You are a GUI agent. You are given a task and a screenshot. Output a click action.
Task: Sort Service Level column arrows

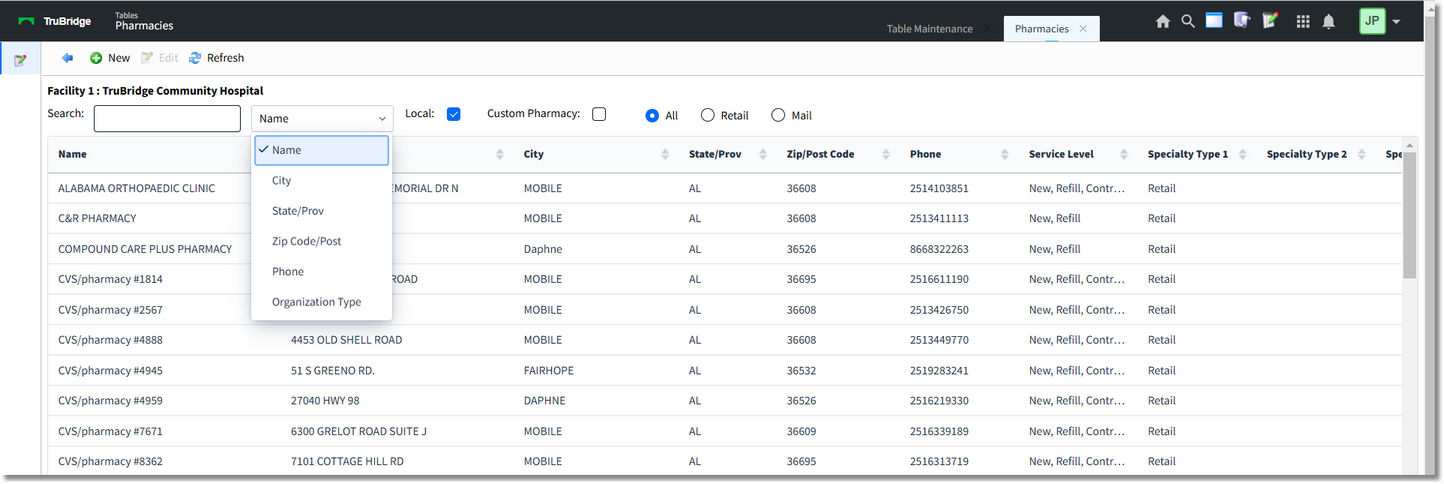pyautogui.click(x=1123, y=154)
